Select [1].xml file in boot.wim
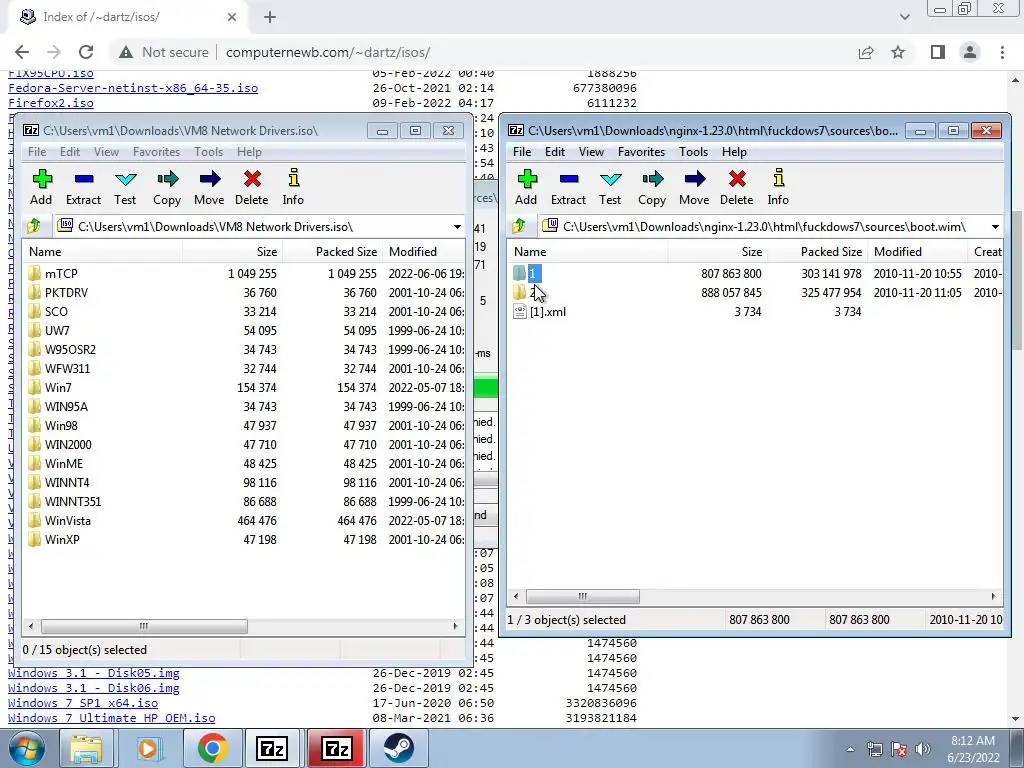 tap(548, 312)
